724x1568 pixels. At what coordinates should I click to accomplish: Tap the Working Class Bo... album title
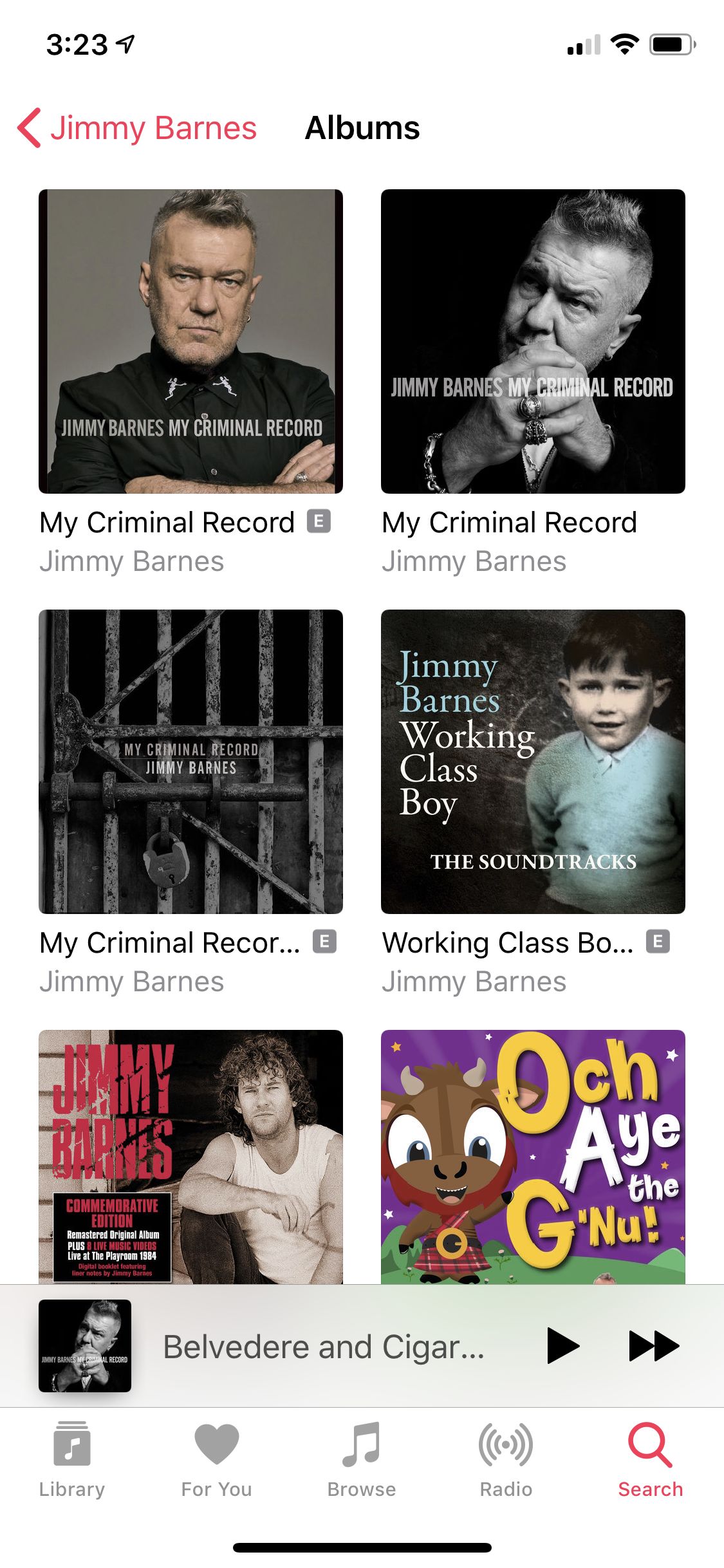(507, 943)
